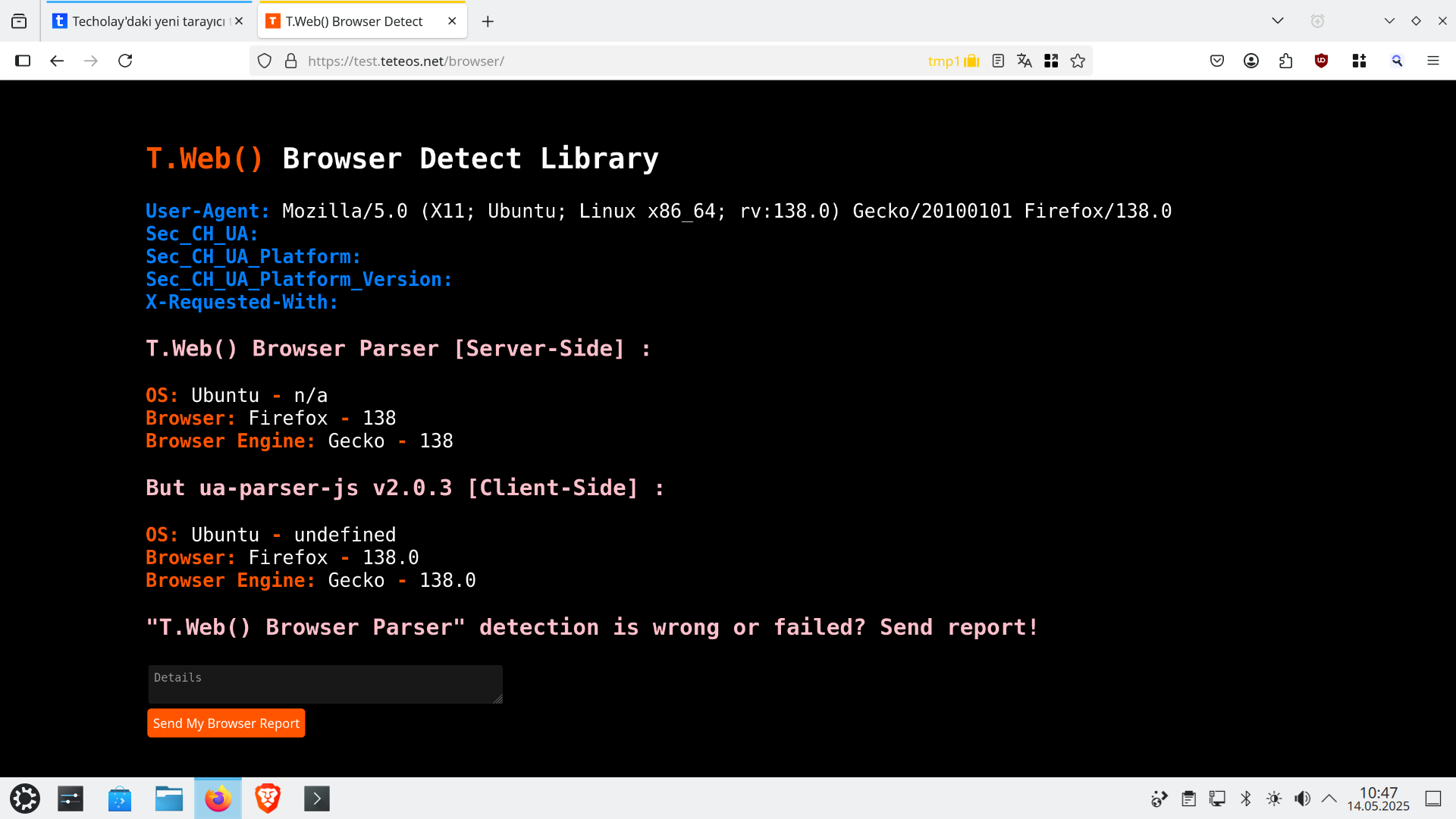Image resolution: width=1456 pixels, height=819 pixels.
Task: Switch to the Techolay'daki yeni tarayıcı tab
Action: point(148,21)
